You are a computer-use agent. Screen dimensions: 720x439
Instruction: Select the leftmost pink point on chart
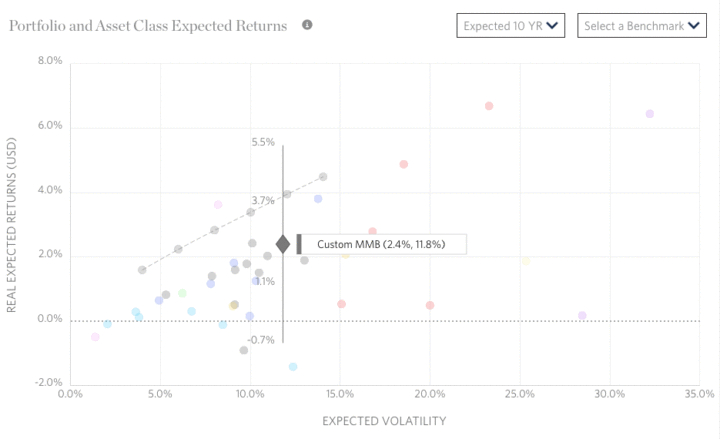(95, 337)
